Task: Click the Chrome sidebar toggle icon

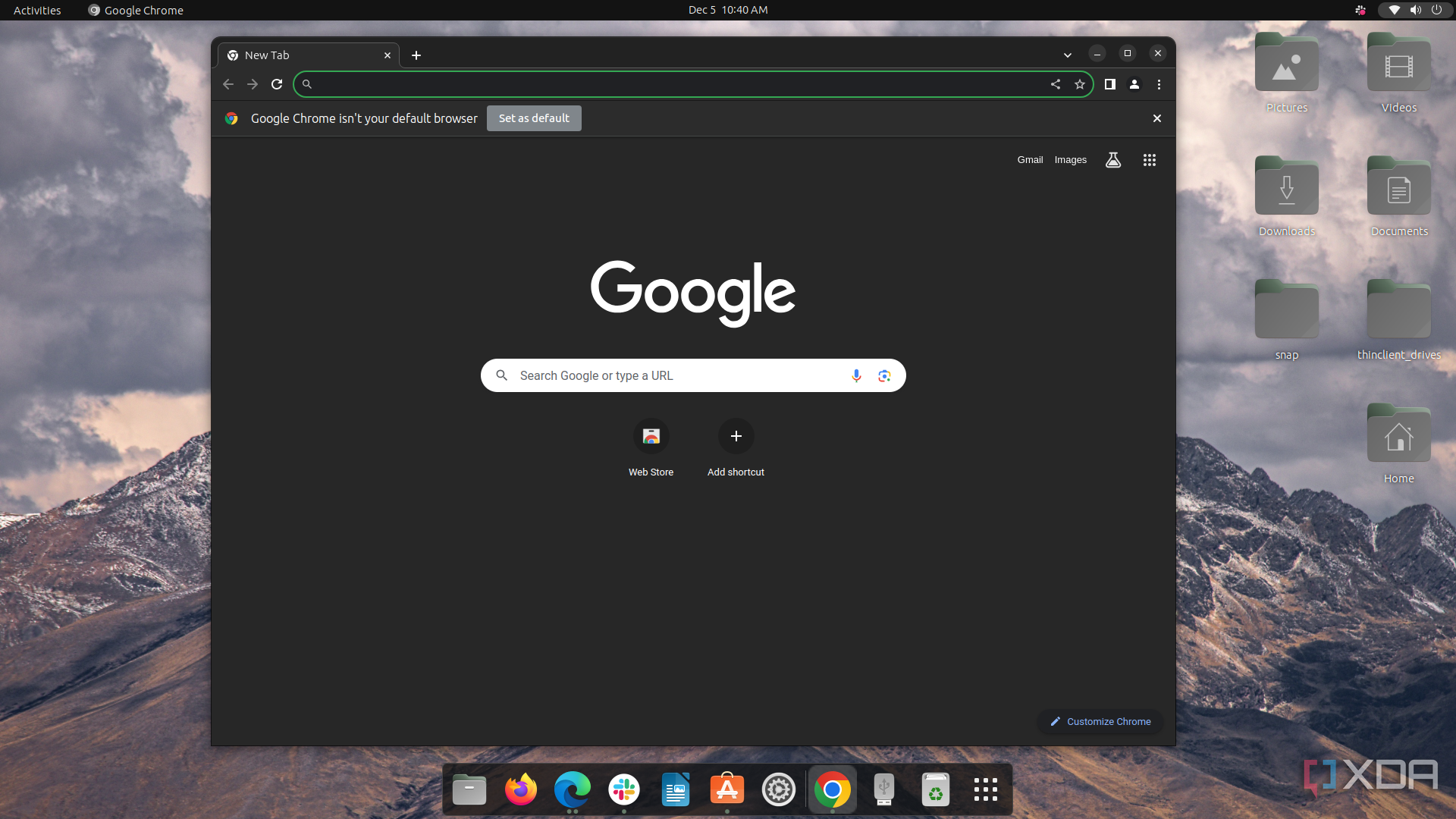Action: (1110, 84)
